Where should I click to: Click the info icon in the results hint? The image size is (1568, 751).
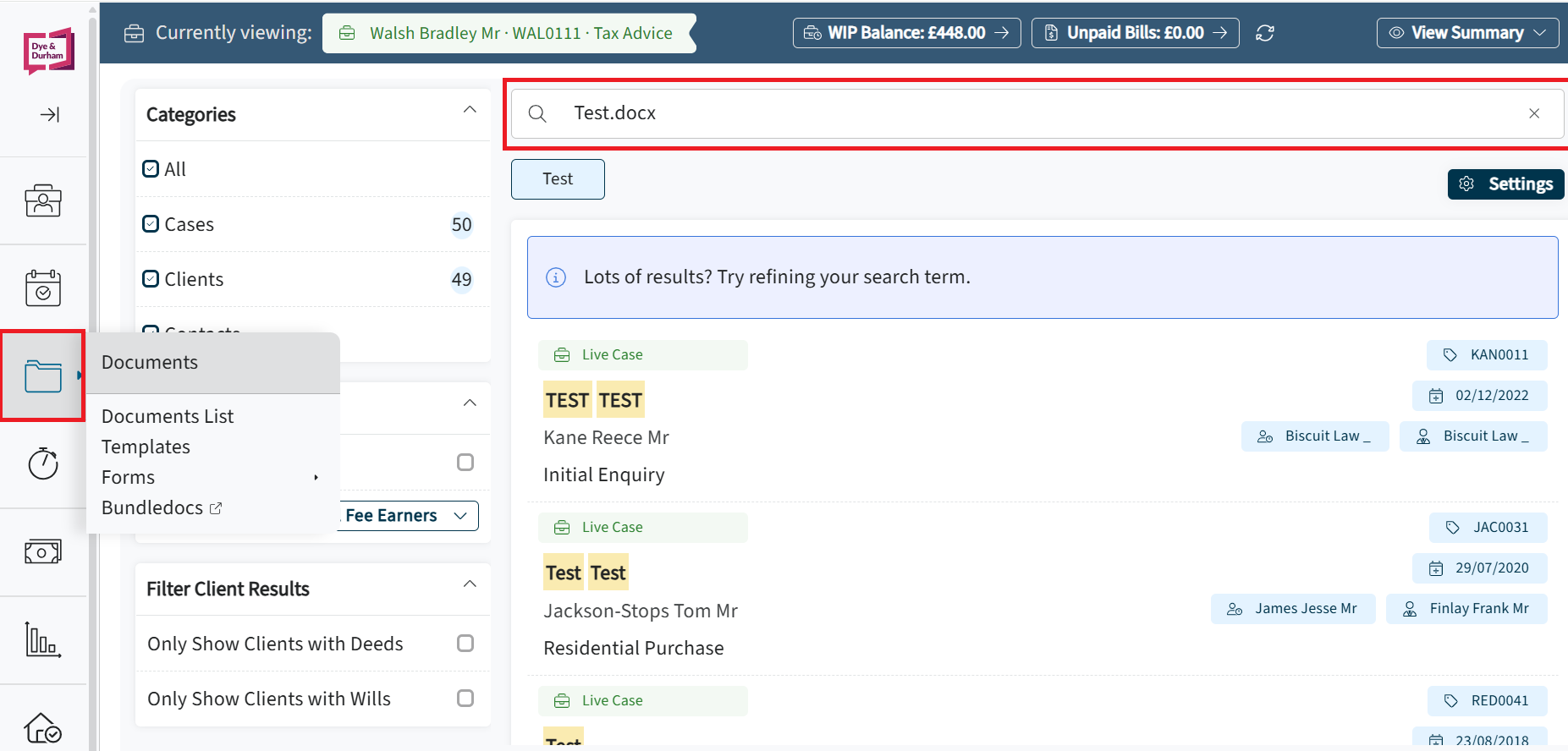pos(556,277)
